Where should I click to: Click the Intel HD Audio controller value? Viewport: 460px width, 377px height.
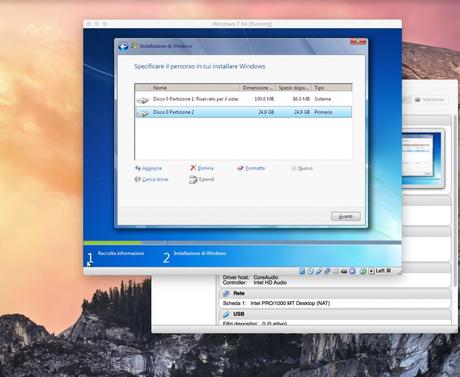click(270, 282)
